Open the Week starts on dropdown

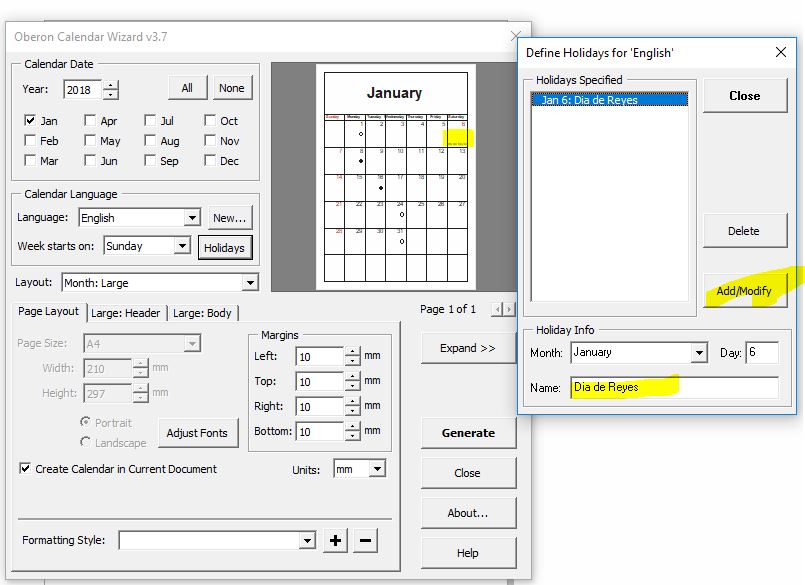[182, 246]
